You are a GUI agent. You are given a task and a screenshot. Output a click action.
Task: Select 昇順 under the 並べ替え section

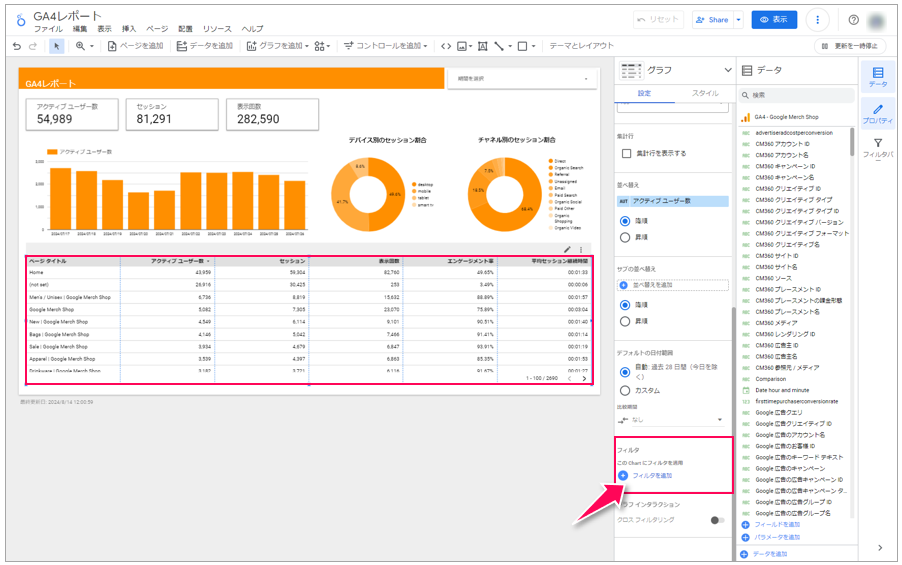pyautogui.click(x=625, y=237)
